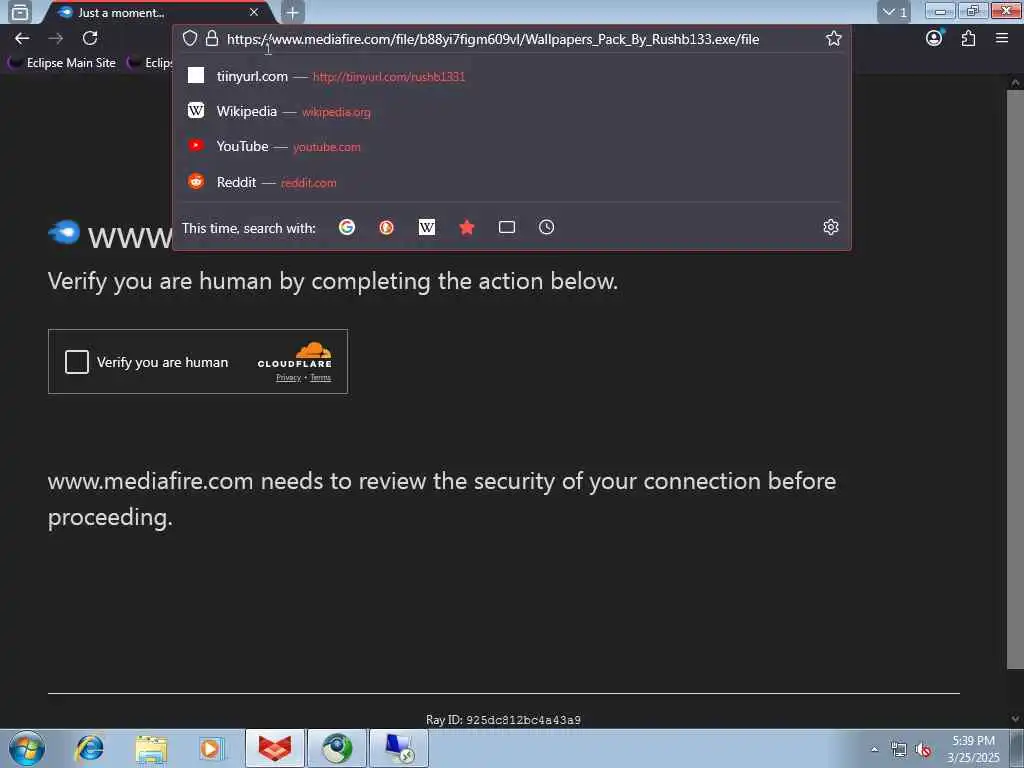Close the 'Just a moment...' tab
Screen dimensions: 1024x768
(254, 12)
